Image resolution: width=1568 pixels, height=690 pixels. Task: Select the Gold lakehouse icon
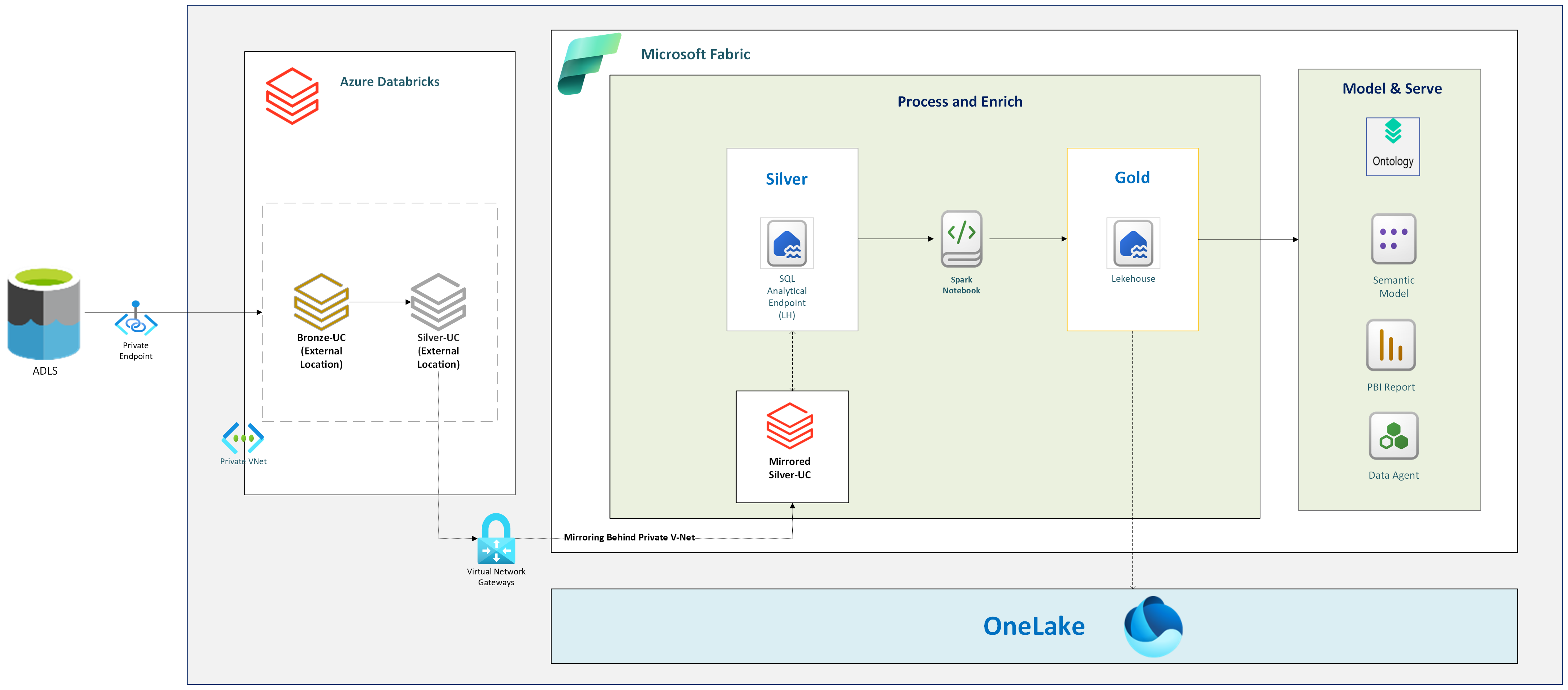1134,243
